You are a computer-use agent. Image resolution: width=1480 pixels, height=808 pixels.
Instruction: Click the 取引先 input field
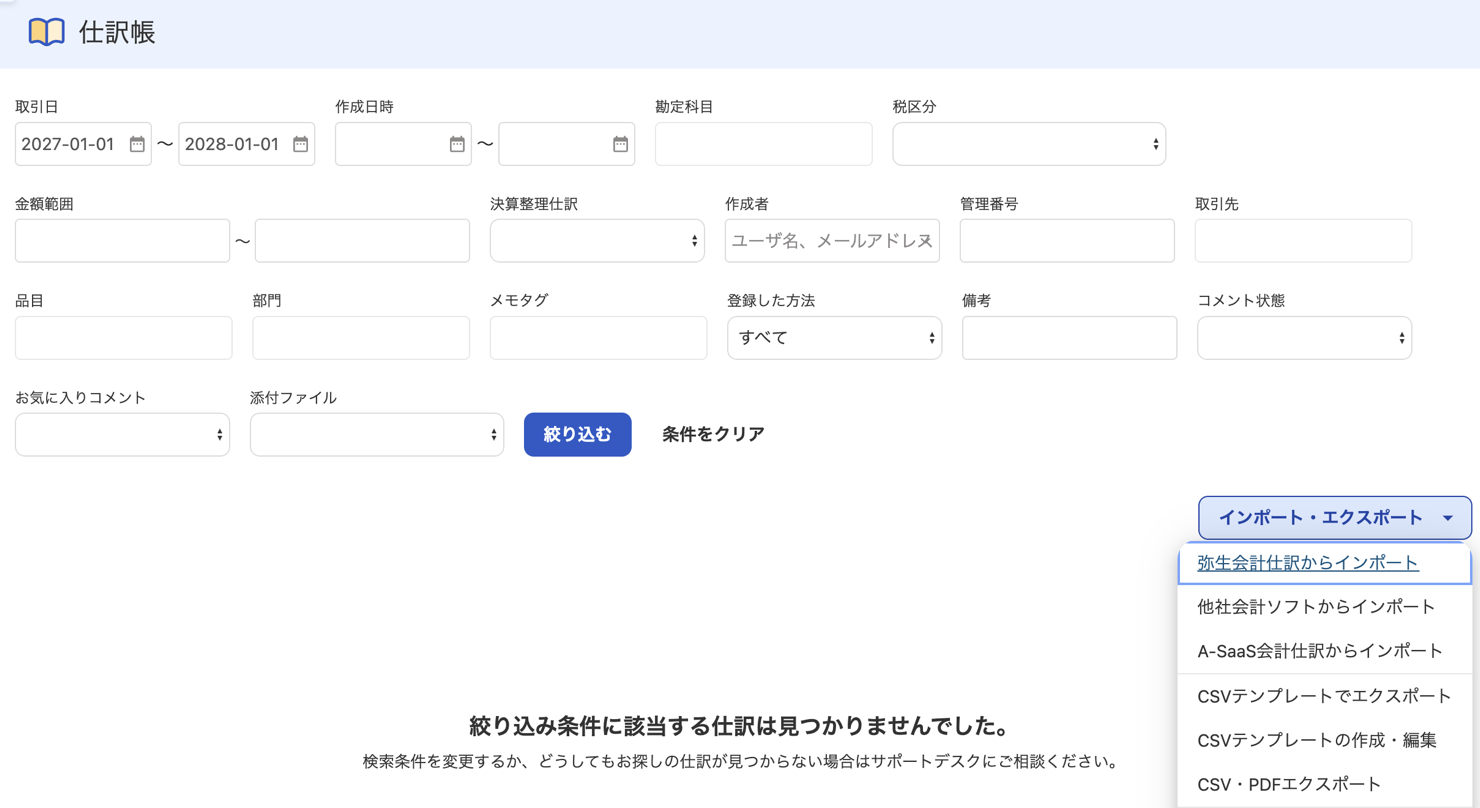click(x=1303, y=241)
